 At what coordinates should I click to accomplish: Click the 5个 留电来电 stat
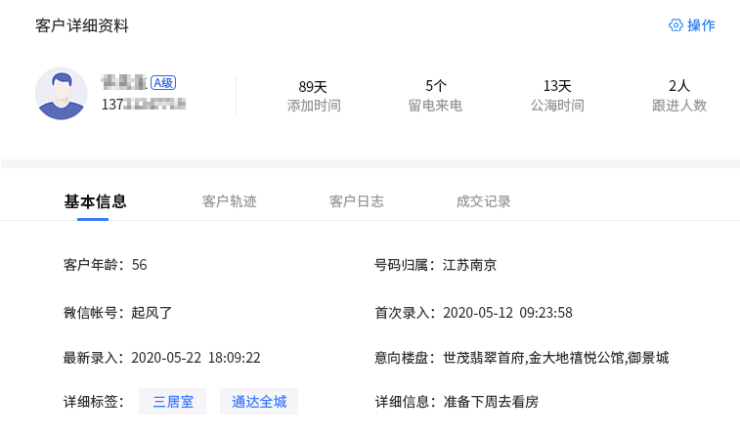pos(435,95)
